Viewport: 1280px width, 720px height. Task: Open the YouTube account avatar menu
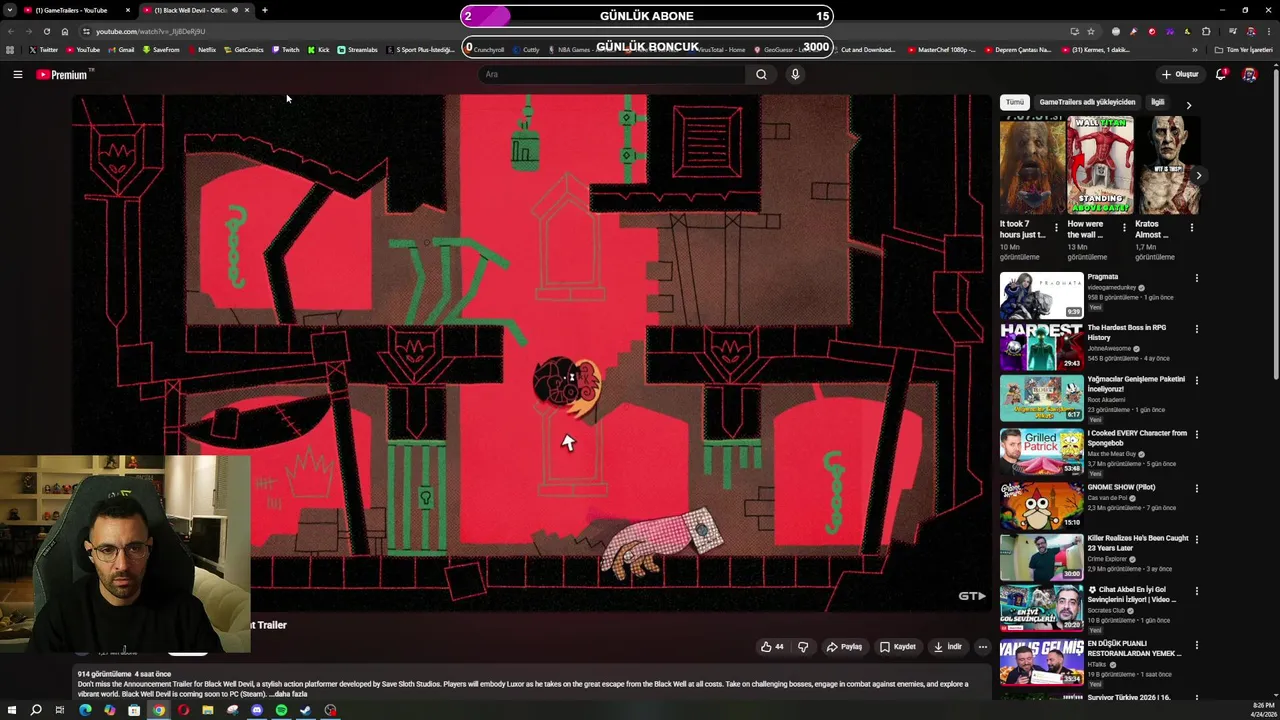pos(1249,74)
